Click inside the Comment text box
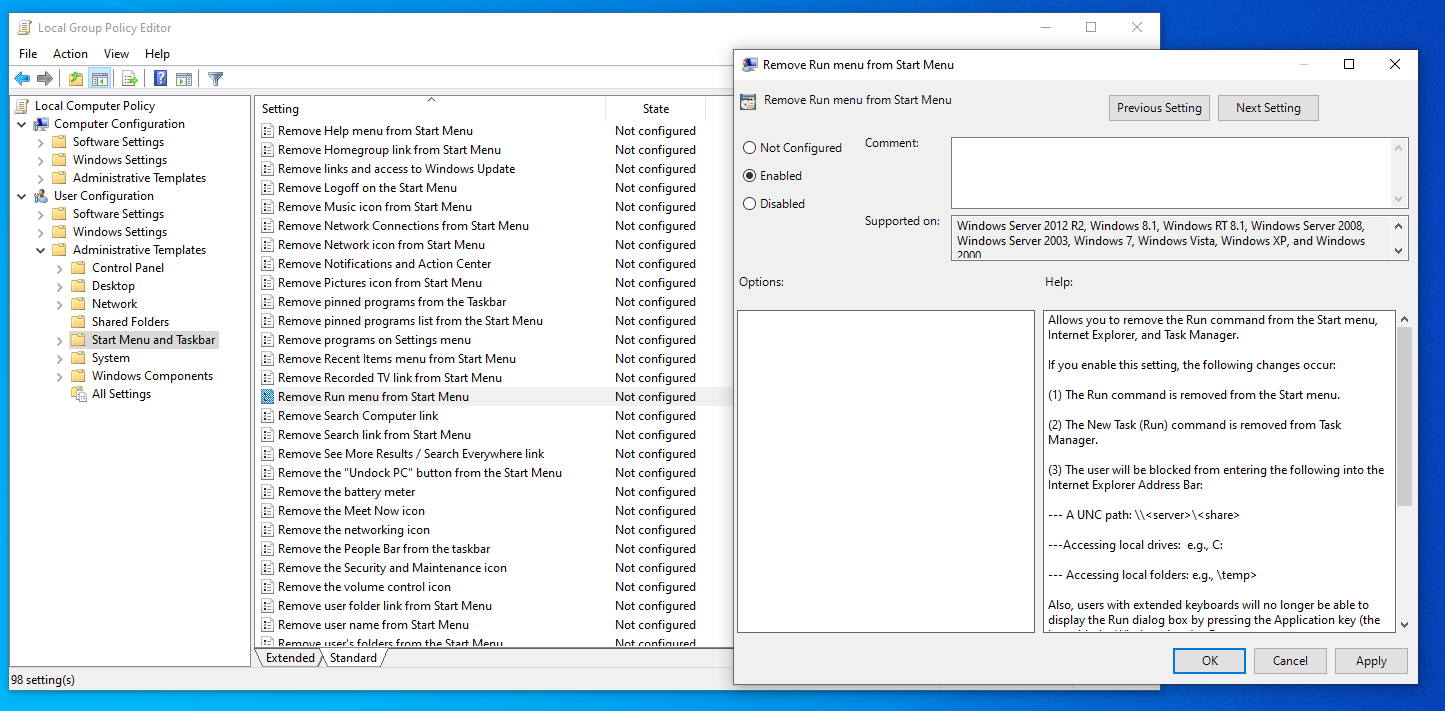The image size is (1445, 711). [1170, 172]
